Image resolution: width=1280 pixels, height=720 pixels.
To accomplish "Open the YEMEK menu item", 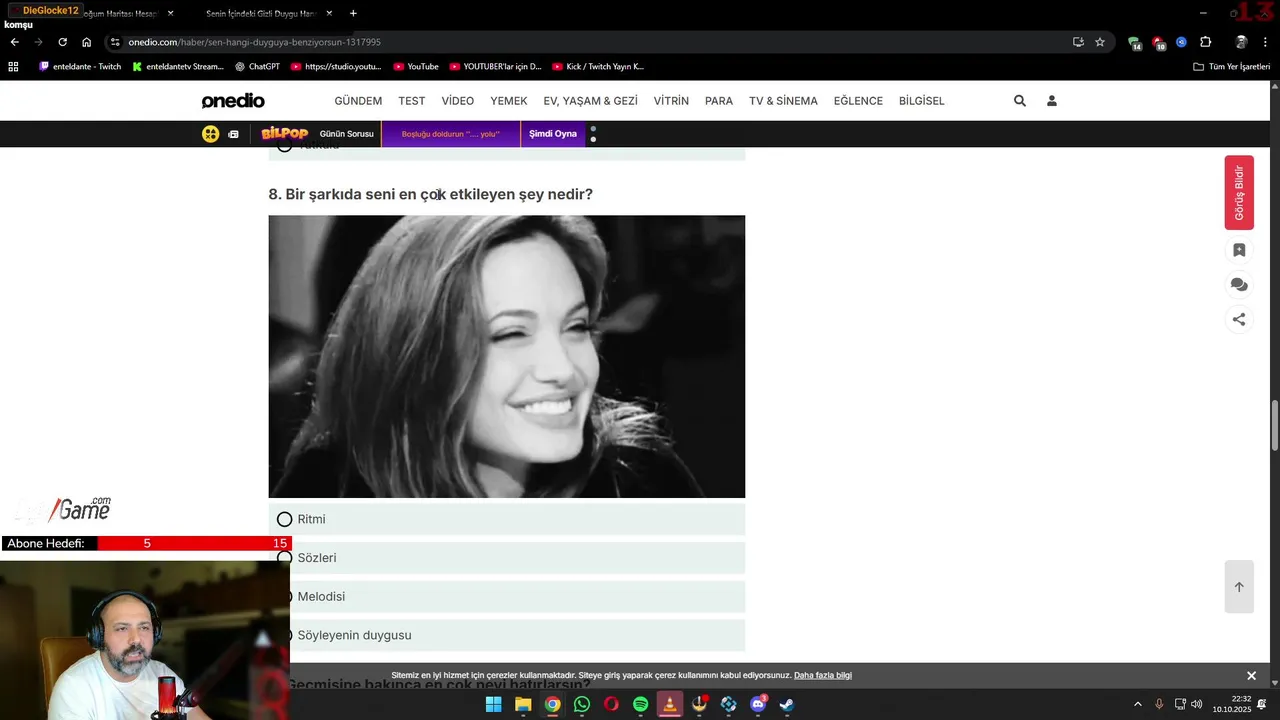I will (509, 101).
